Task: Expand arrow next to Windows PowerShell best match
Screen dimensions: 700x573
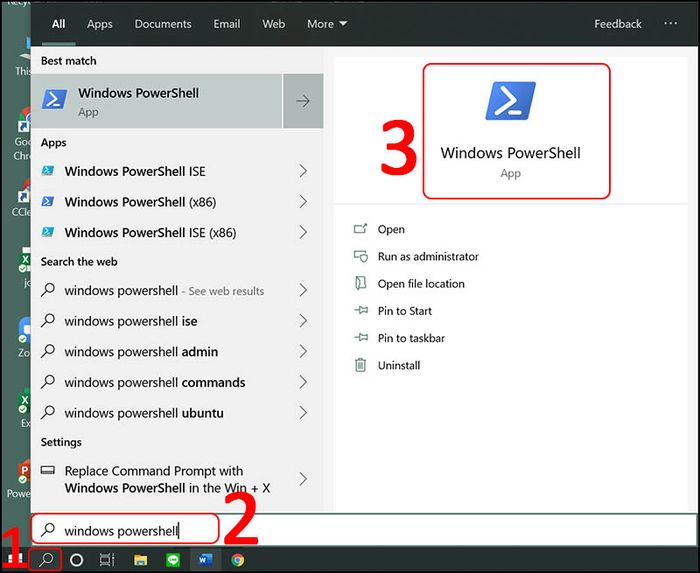Action: coord(303,101)
